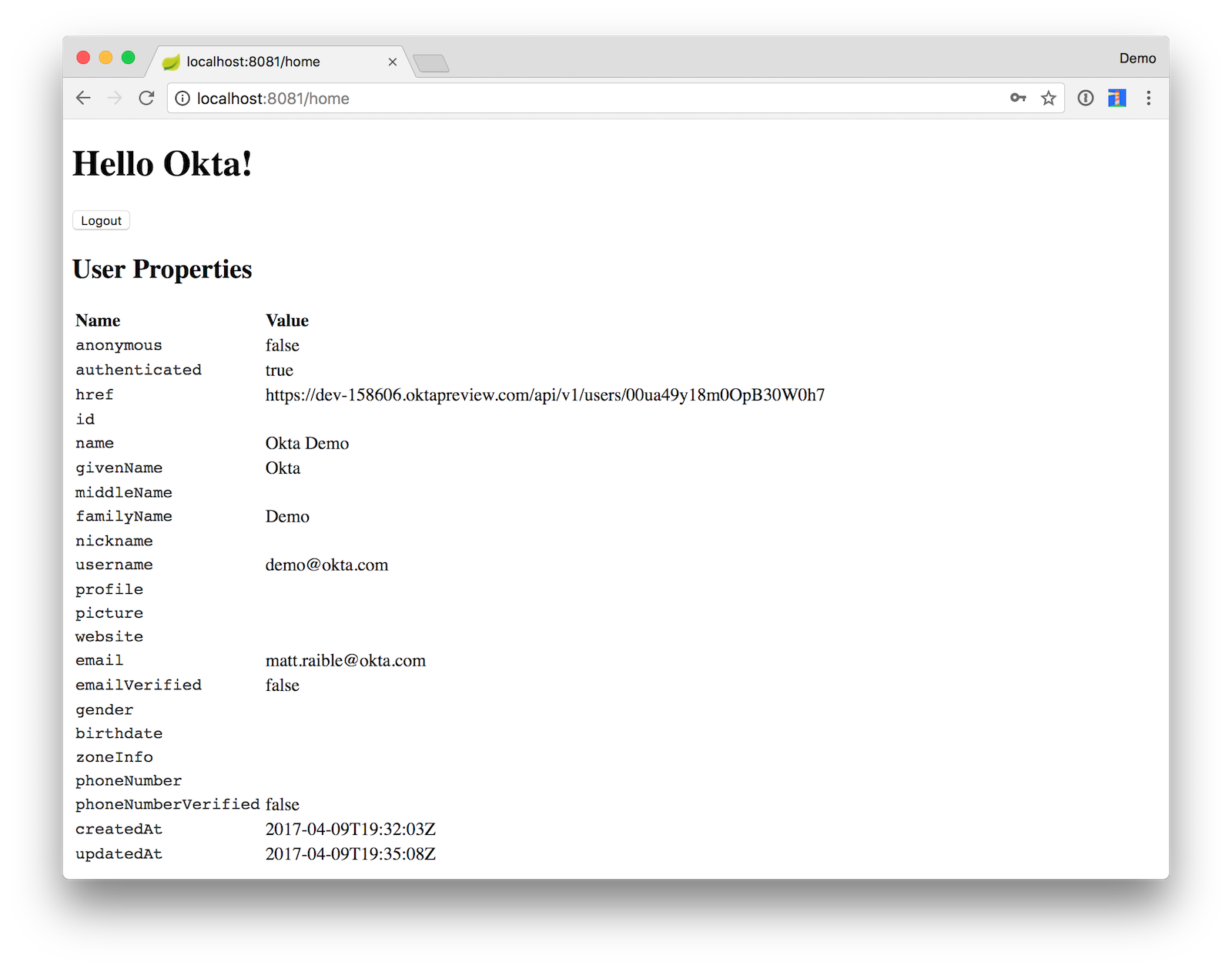The image size is (1232, 969).
Task: Click the saved password key icon
Action: [x=1018, y=98]
